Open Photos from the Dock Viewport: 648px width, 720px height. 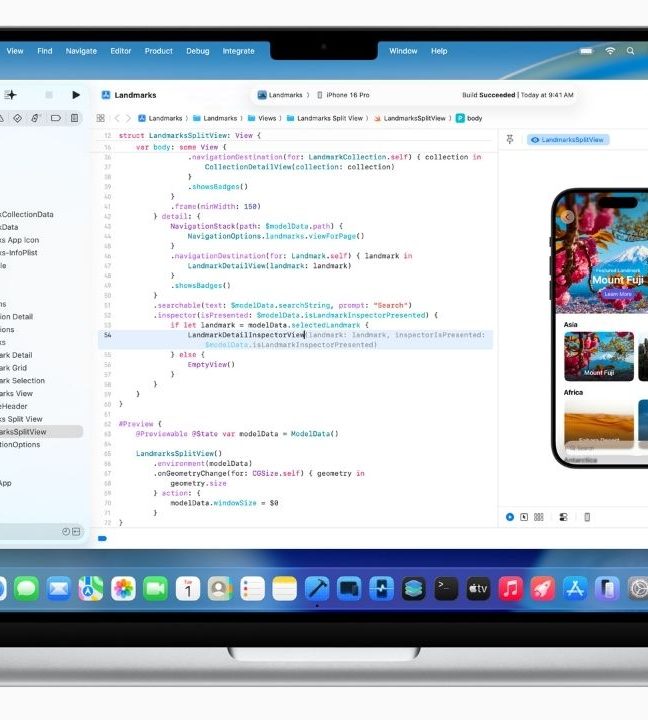[123, 588]
